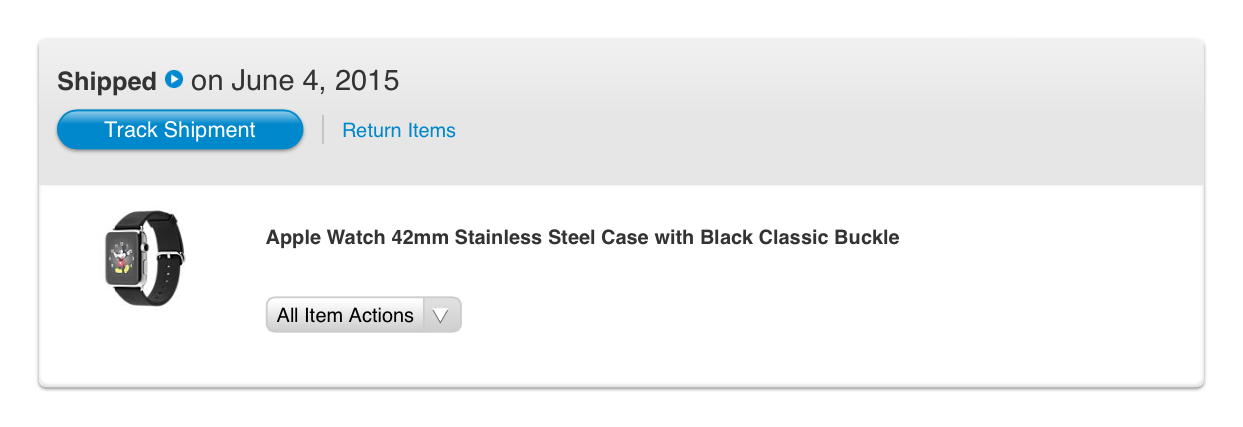The width and height of the screenshot is (1243, 427).
Task: Click the divider between Track Shipment and Return
Action: (323, 130)
